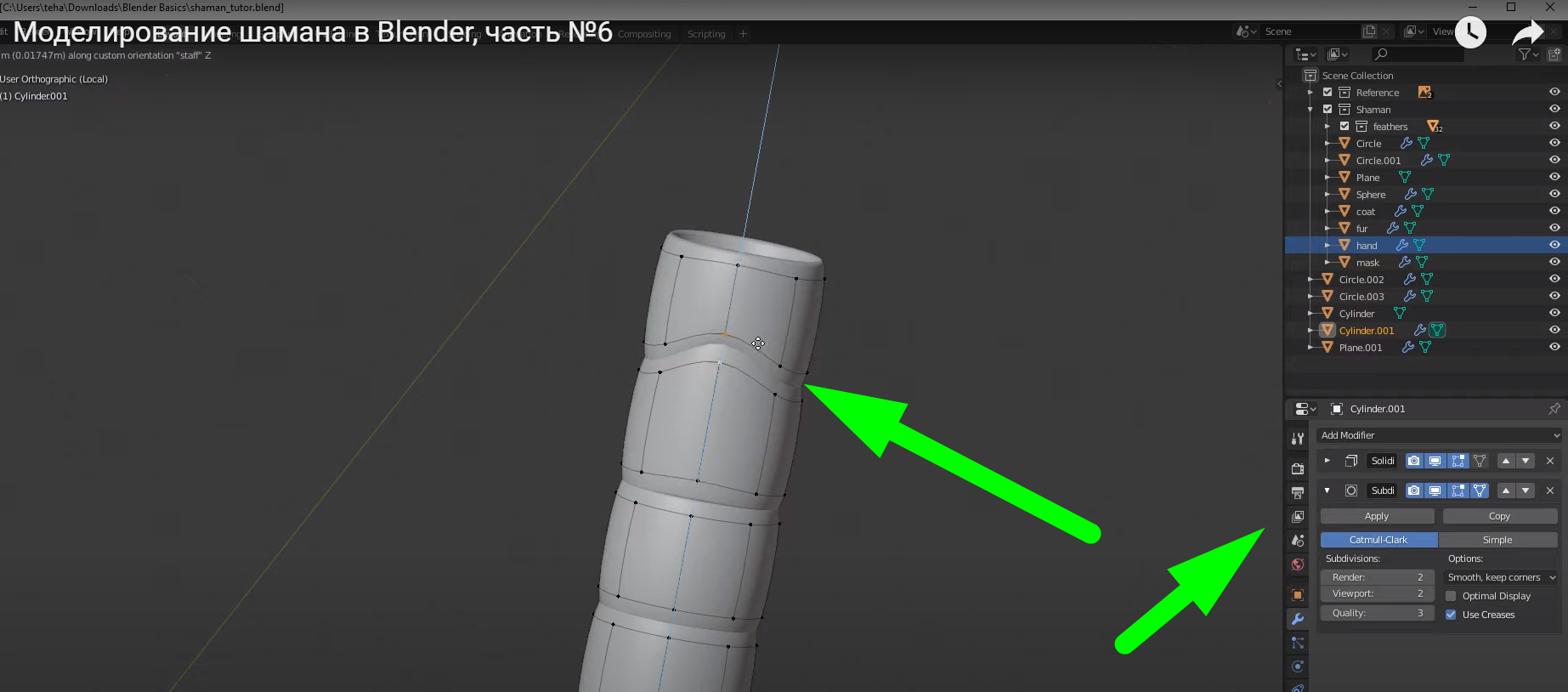1568x692 pixels.
Task: Uncheck the Reference collection checkbox
Action: click(1327, 92)
